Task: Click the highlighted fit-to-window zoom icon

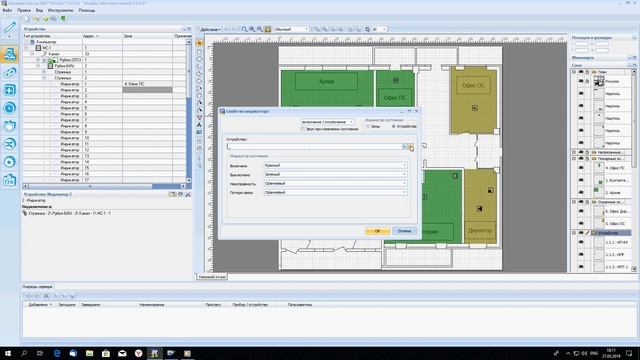Action: [268, 29]
